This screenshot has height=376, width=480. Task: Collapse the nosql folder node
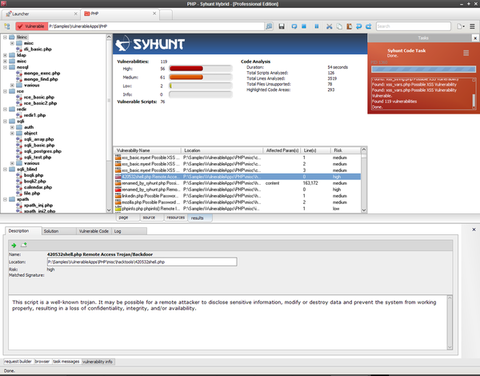(5, 67)
